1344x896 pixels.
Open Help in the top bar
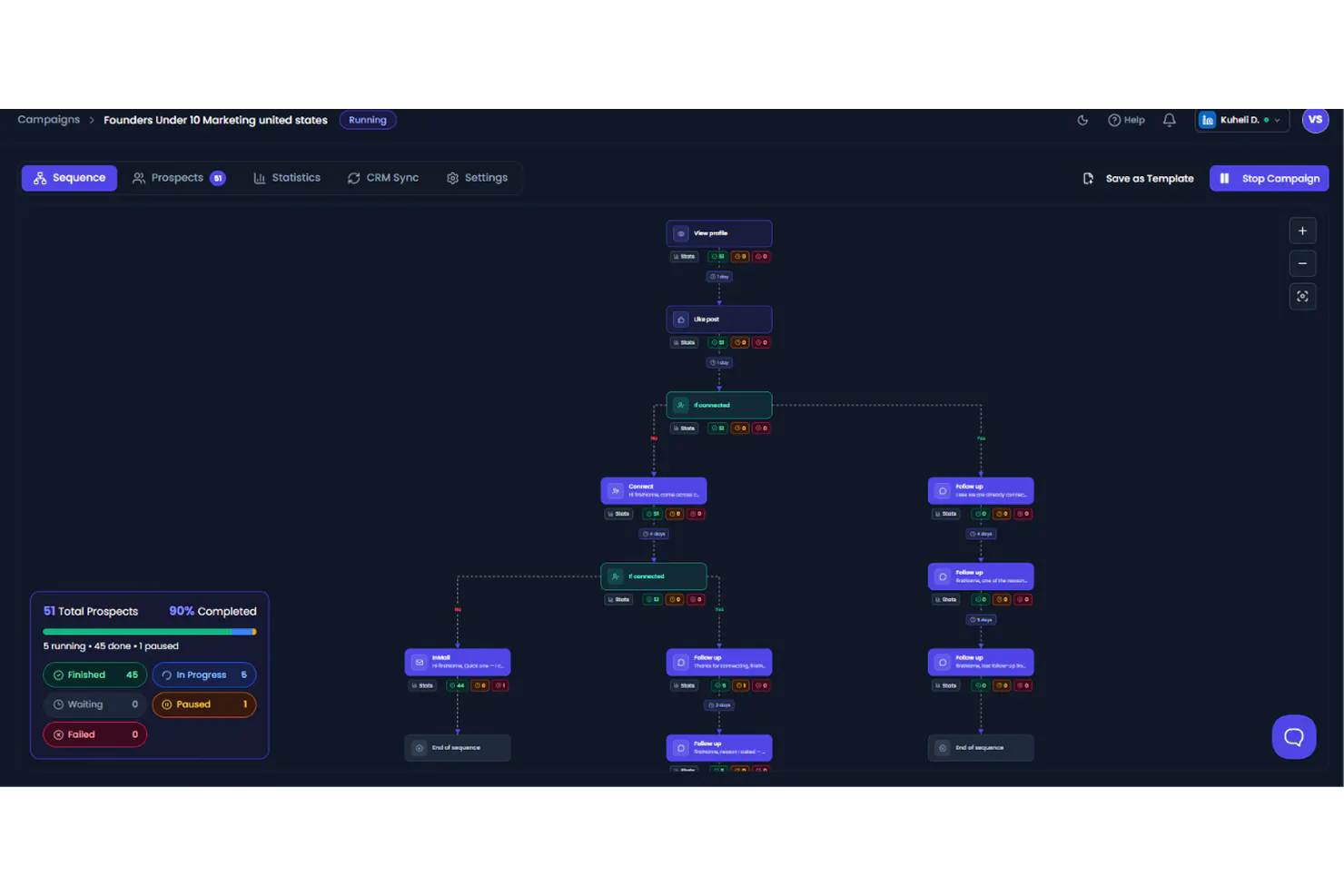(1126, 120)
